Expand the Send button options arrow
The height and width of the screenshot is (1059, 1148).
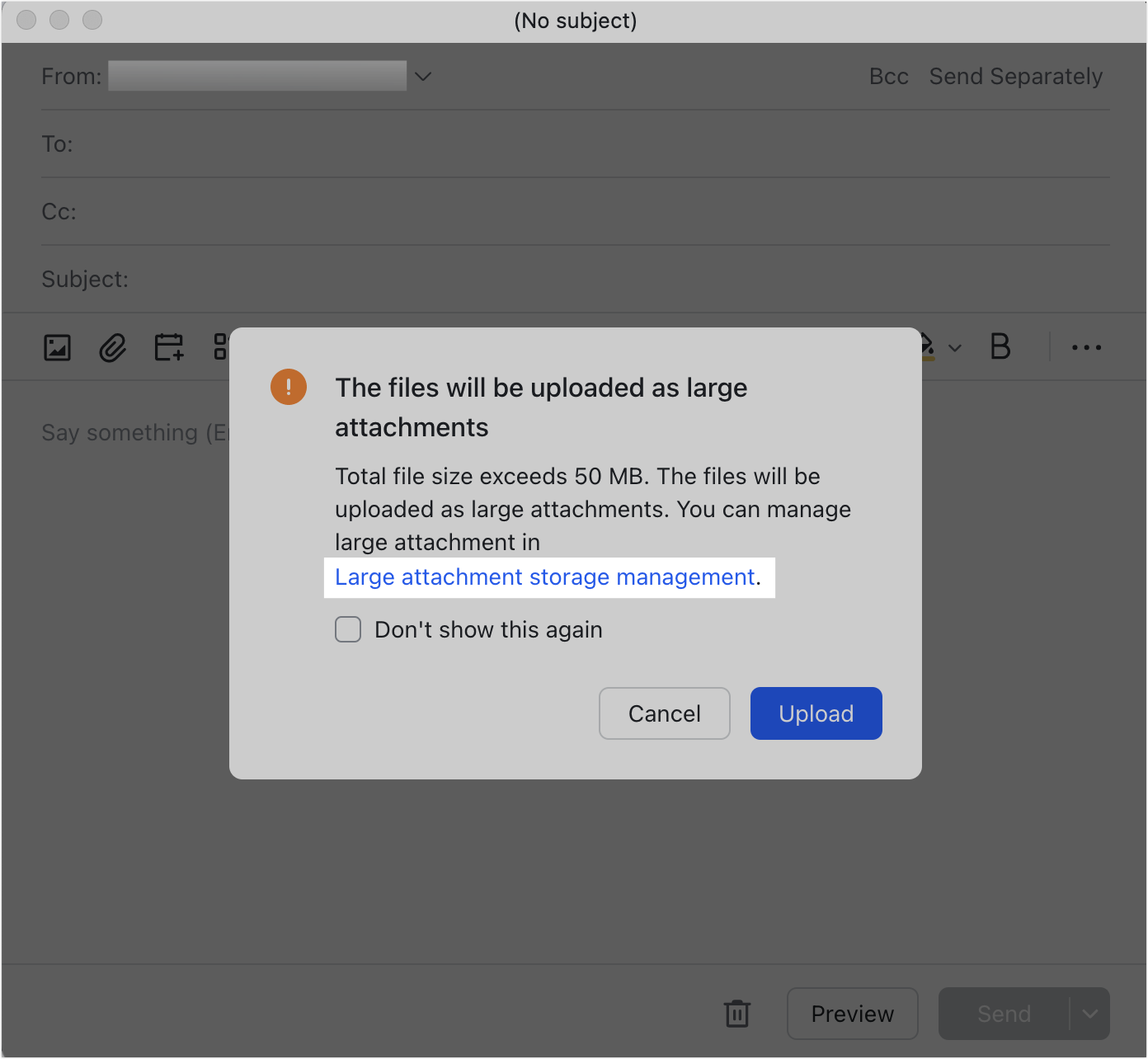(x=1090, y=1014)
